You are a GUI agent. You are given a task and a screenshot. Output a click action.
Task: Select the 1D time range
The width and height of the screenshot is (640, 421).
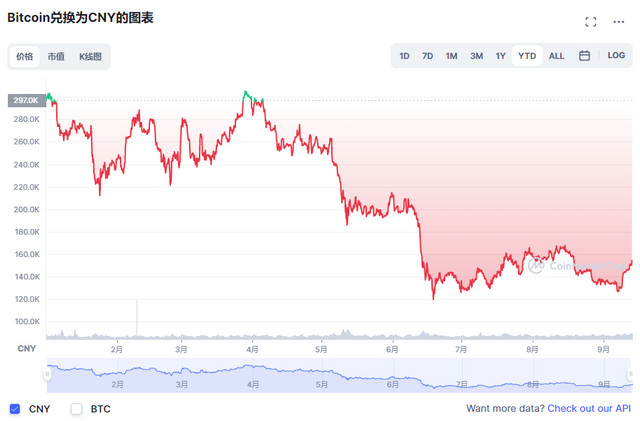pos(404,56)
